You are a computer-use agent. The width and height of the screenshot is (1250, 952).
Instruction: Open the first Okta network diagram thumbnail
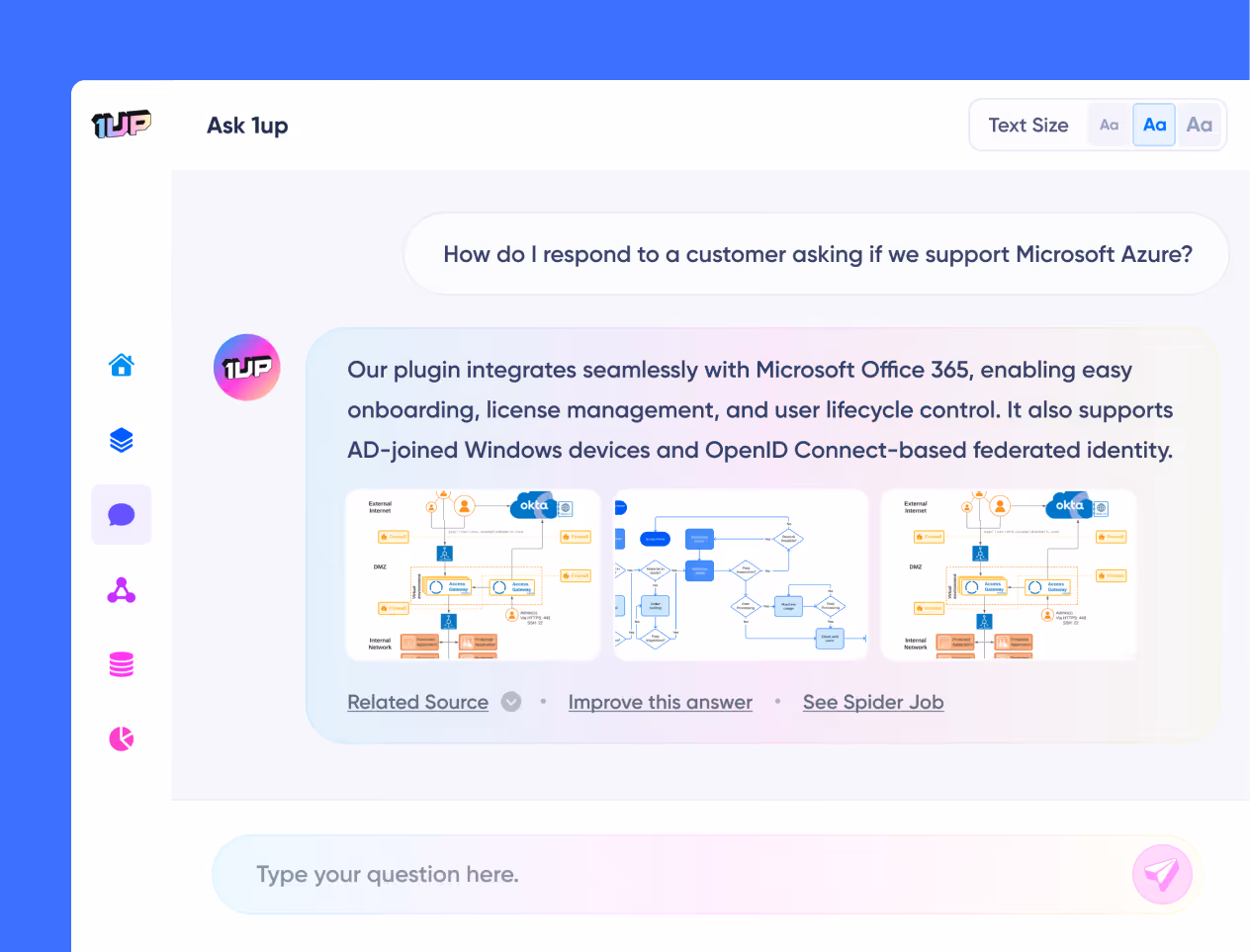(x=473, y=574)
